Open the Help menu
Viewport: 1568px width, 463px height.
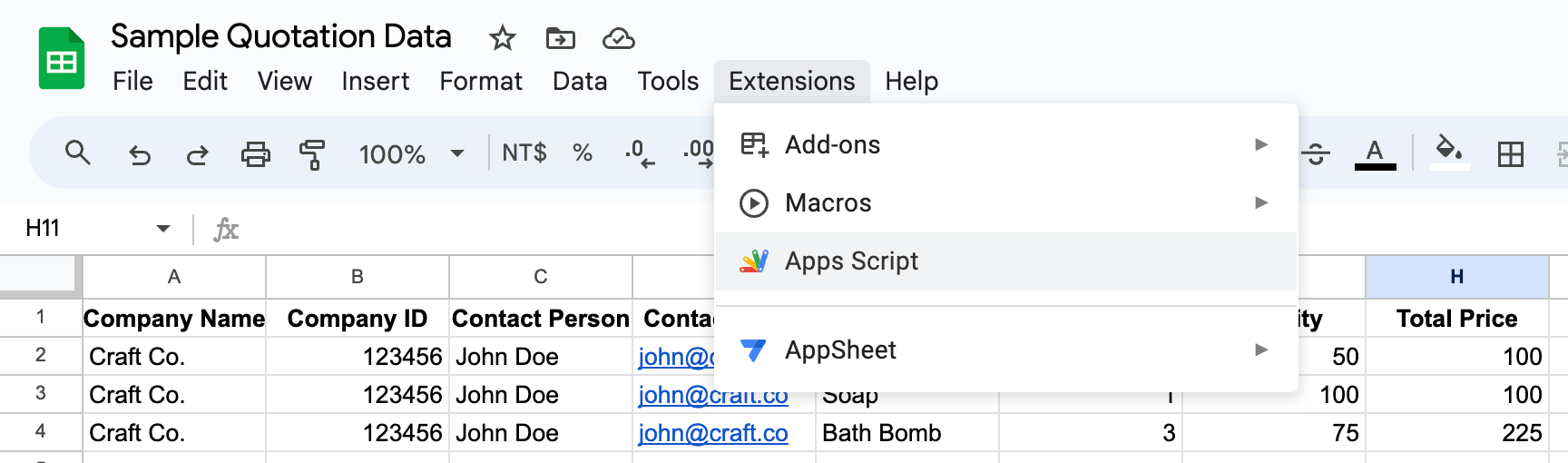(912, 81)
